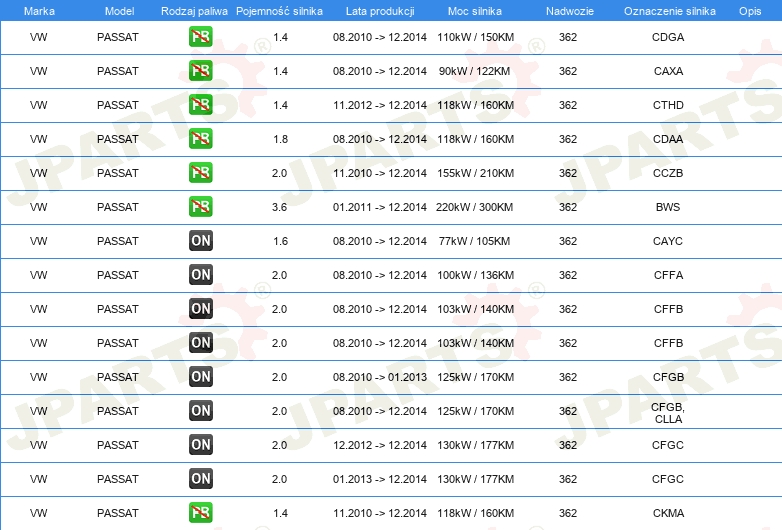Image resolution: width=782 pixels, height=530 pixels.
Task: Click the 08.2010 -> 01.2013 production dates cell
Action: 380,377
